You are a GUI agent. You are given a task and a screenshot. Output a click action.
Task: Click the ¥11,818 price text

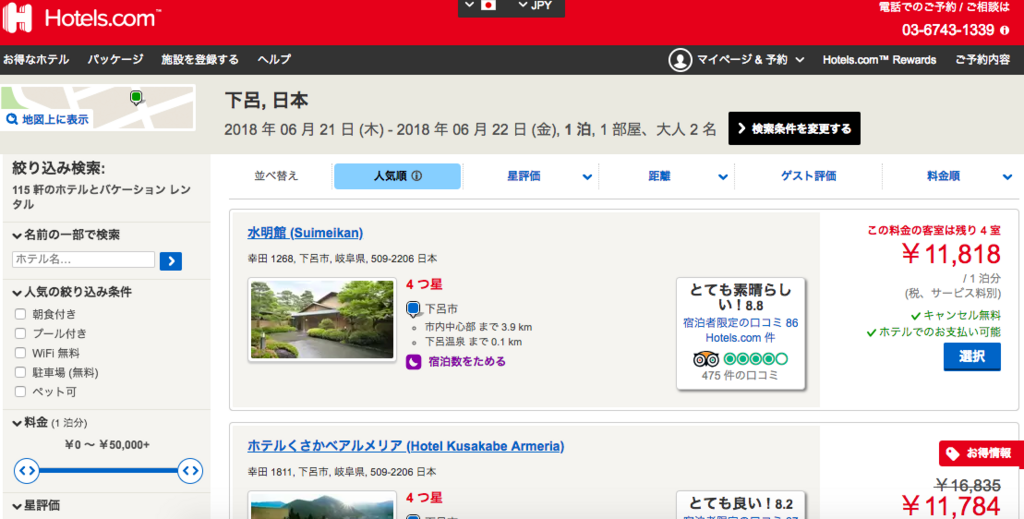tap(951, 254)
